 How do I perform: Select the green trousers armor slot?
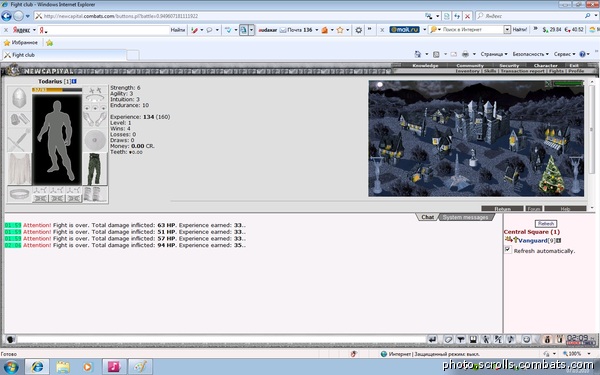pyautogui.click(x=95, y=169)
